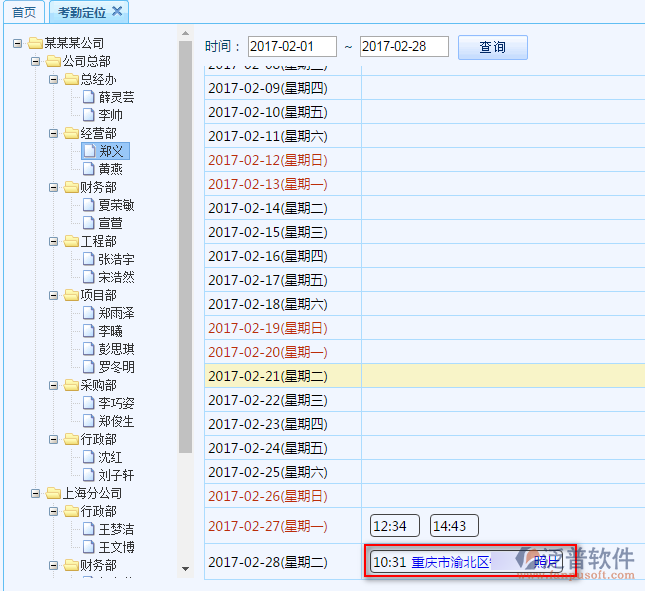Collapse the 上海分公司 branch

click(35, 493)
